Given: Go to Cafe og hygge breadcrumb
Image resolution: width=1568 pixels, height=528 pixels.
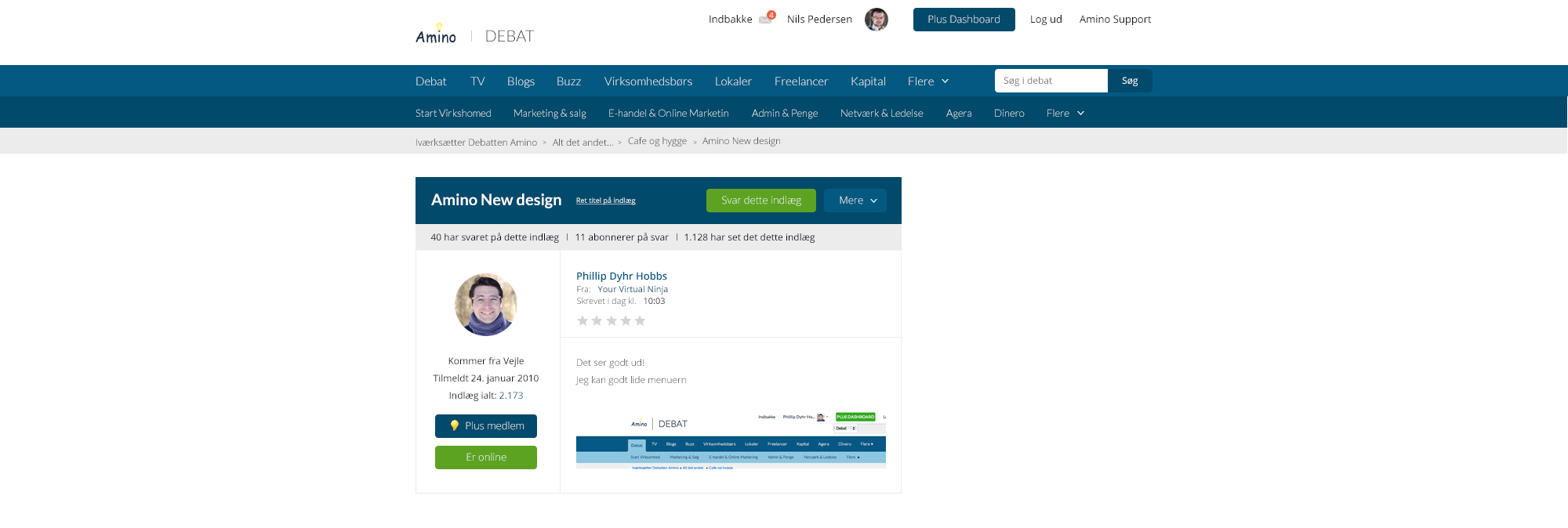Looking at the screenshot, I should coord(657,141).
